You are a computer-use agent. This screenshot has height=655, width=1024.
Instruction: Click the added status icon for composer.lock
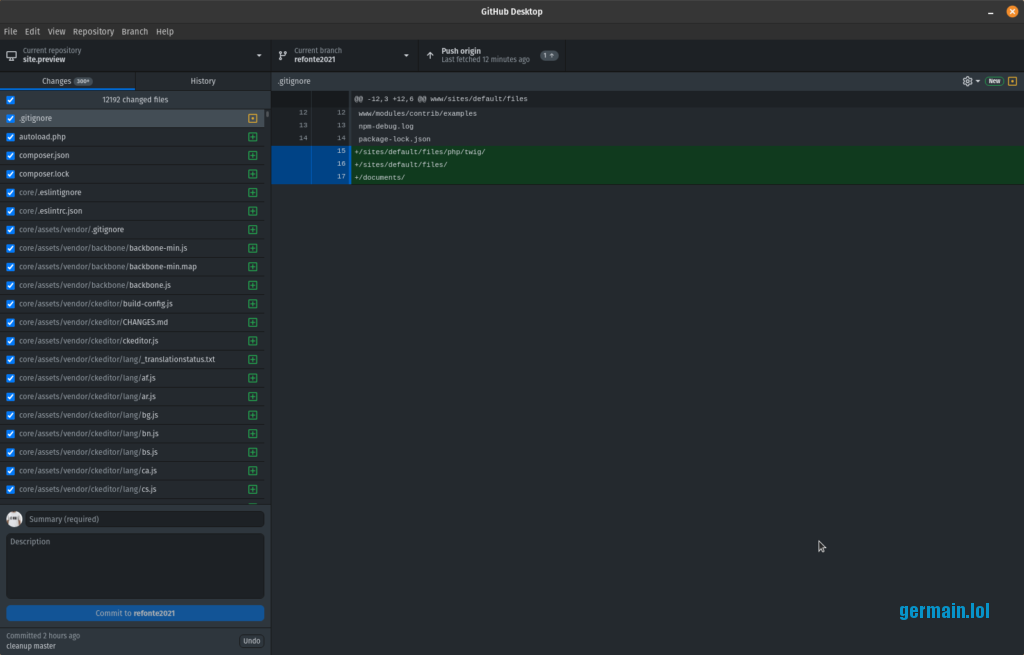(x=253, y=174)
